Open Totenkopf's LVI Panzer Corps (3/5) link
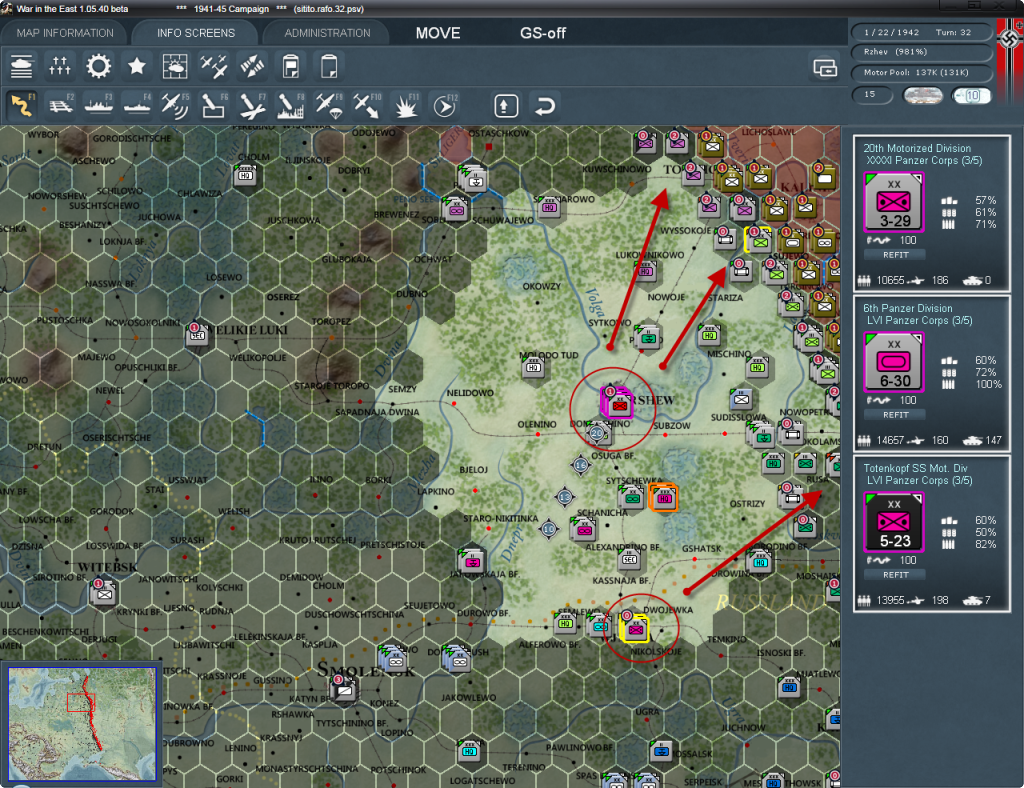This screenshot has height=788, width=1024. tap(919, 481)
